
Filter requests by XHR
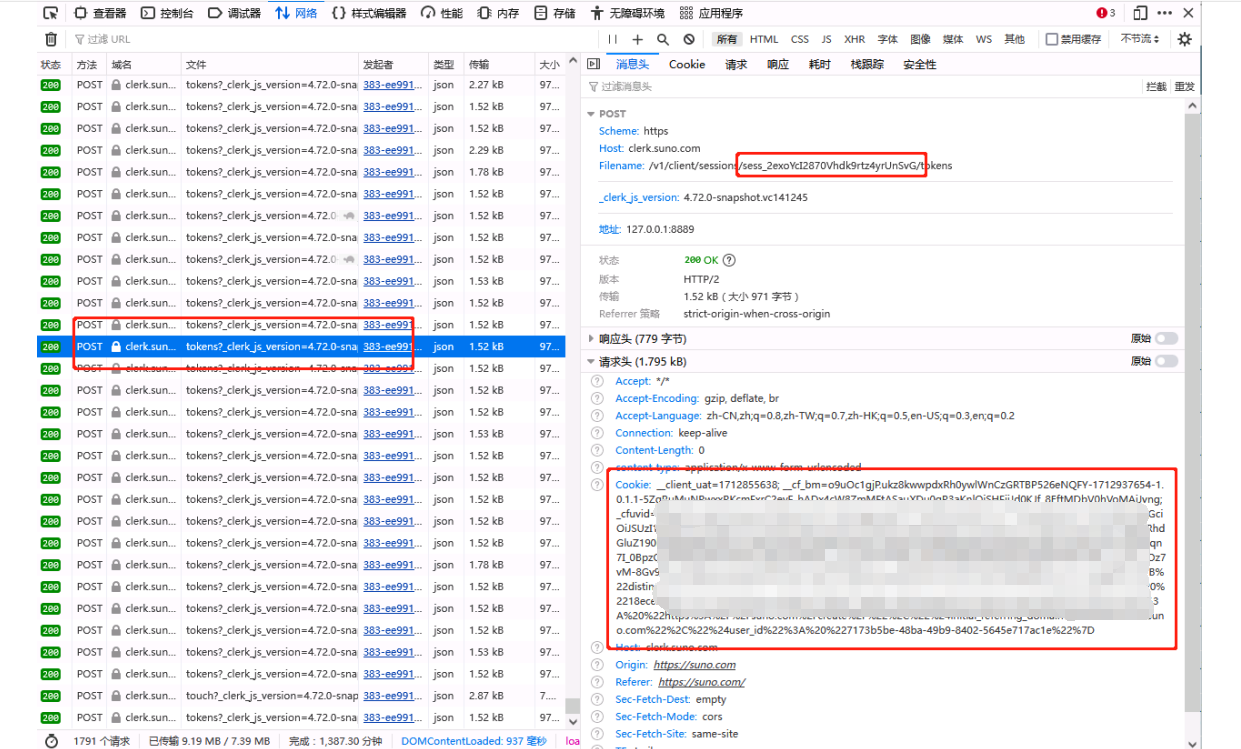pyautogui.click(x=854, y=39)
